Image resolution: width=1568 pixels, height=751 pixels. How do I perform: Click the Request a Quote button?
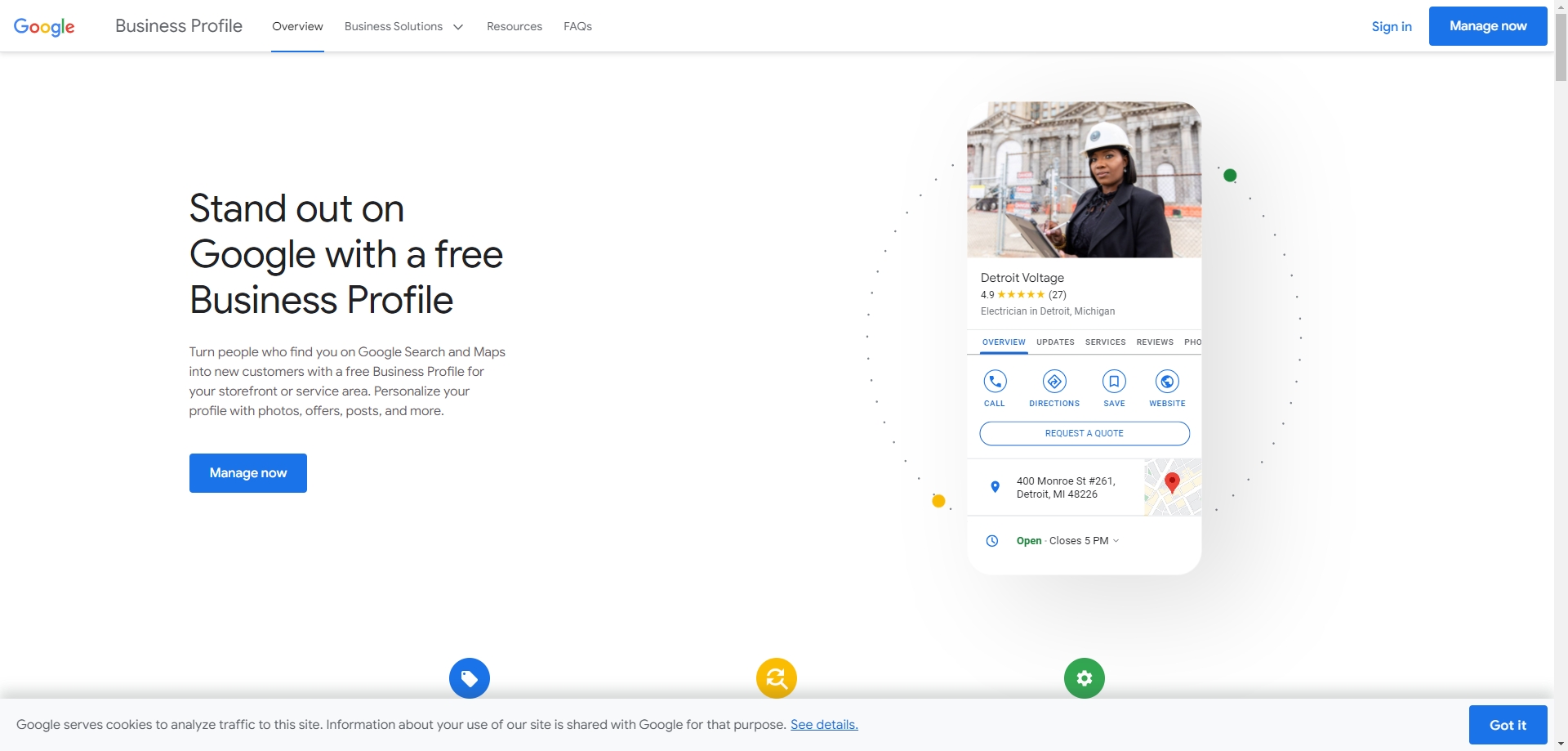point(1085,433)
